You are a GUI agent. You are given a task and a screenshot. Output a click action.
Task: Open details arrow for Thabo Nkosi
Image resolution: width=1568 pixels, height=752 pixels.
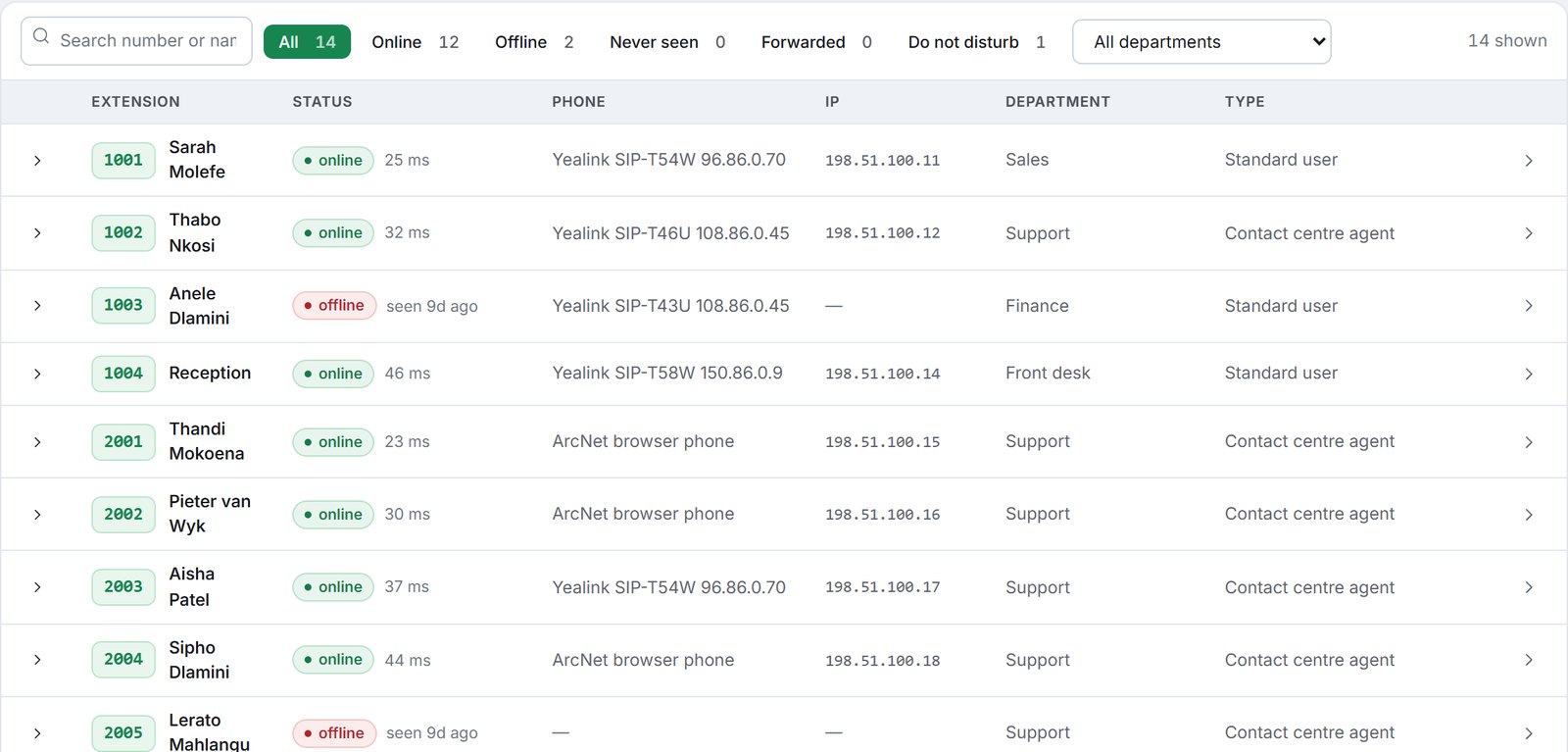click(x=1529, y=232)
